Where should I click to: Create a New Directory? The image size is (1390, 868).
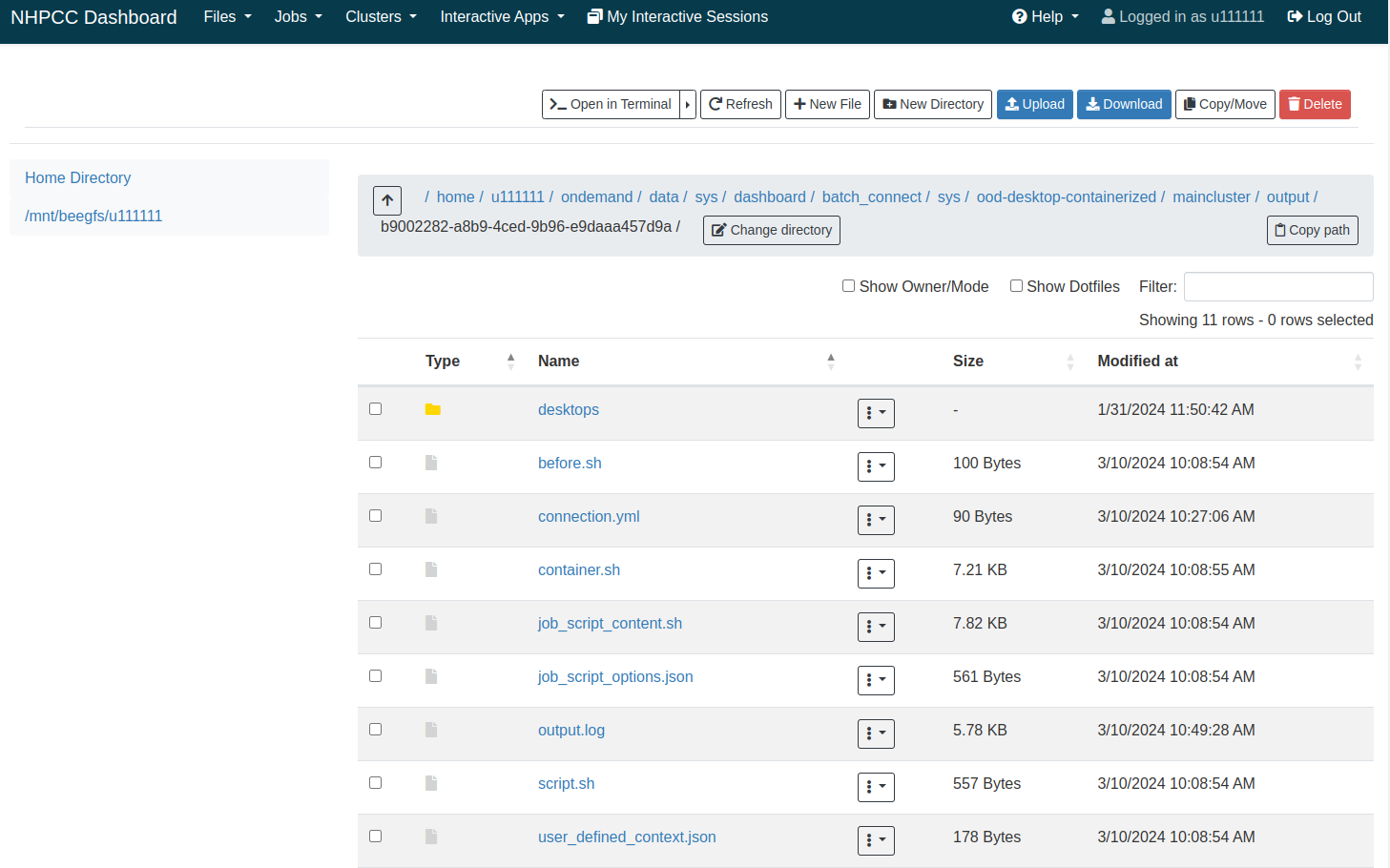click(x=933, y=104)
